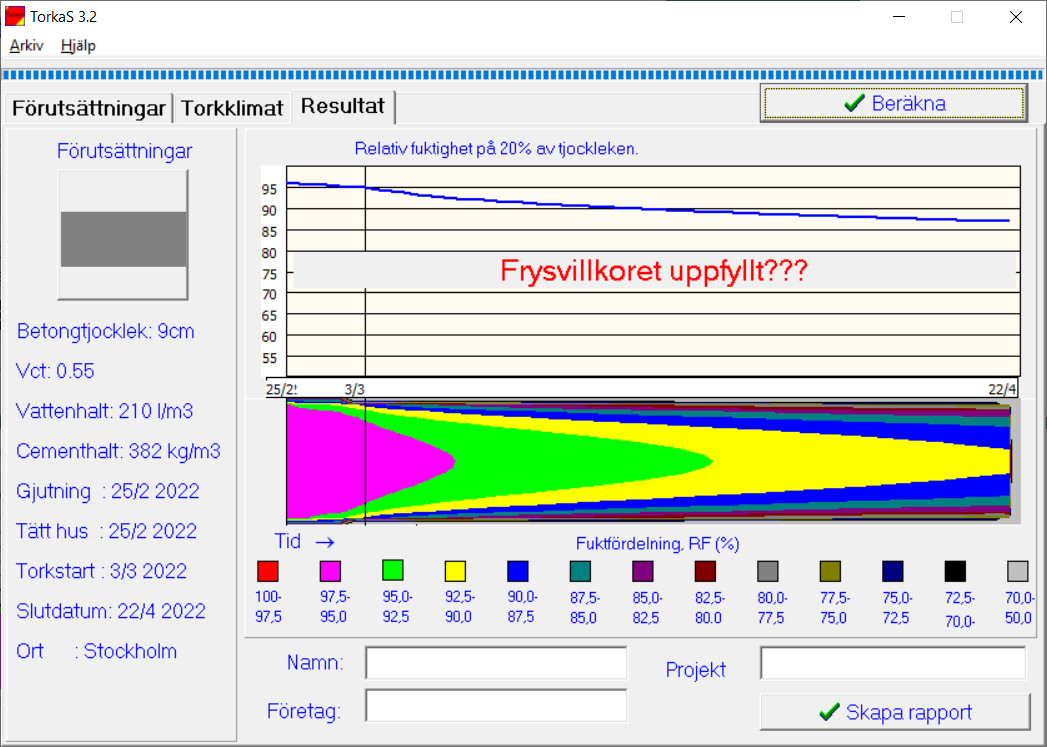Click into the Projekt input field
The width and height of the screenshot is (1047, 747).
(893, 663)
